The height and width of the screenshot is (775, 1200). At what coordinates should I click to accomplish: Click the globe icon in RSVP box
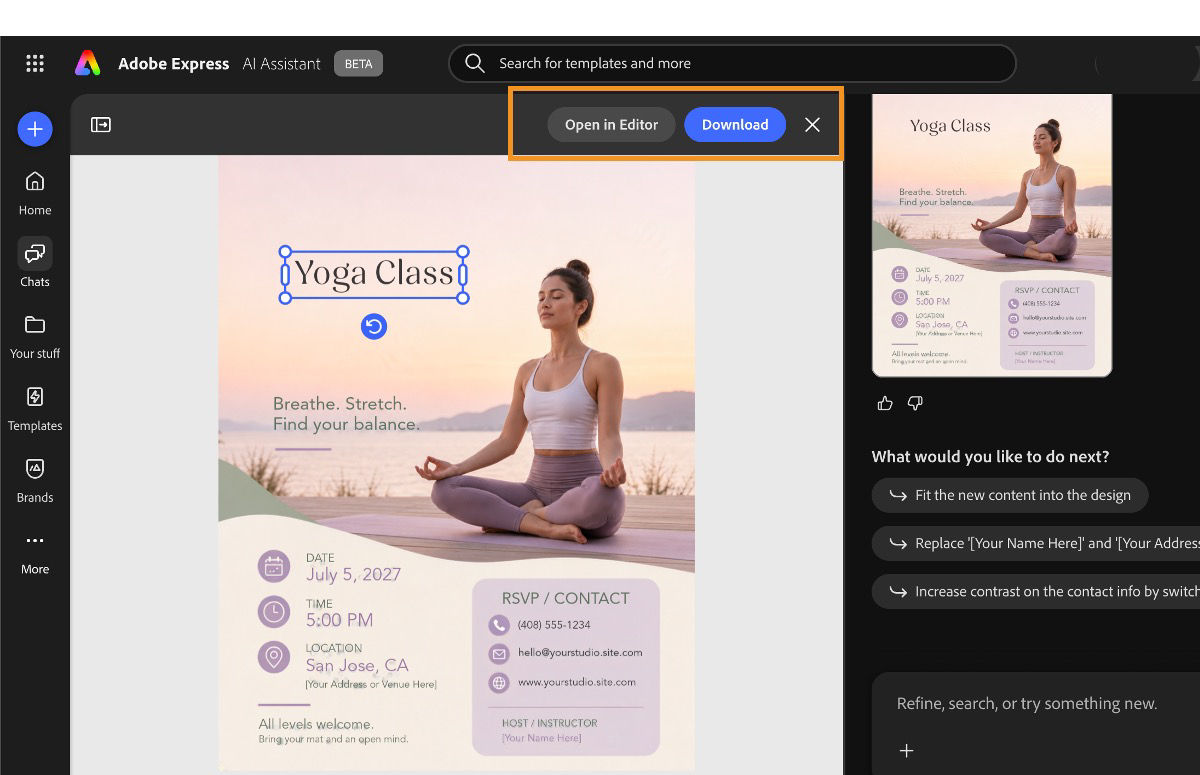click(x=499, y=682)
